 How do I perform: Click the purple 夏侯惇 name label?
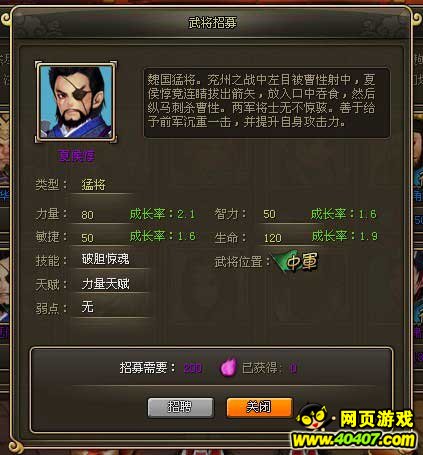click(76, 156)
